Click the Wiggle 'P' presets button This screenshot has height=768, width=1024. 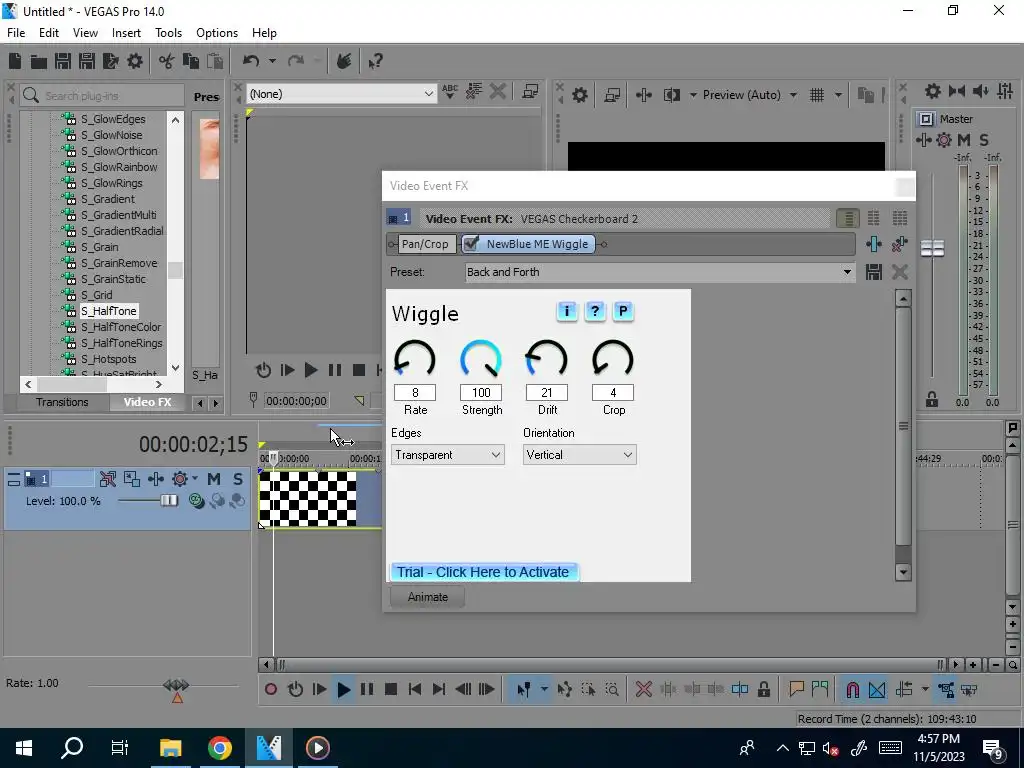point(623,312)
